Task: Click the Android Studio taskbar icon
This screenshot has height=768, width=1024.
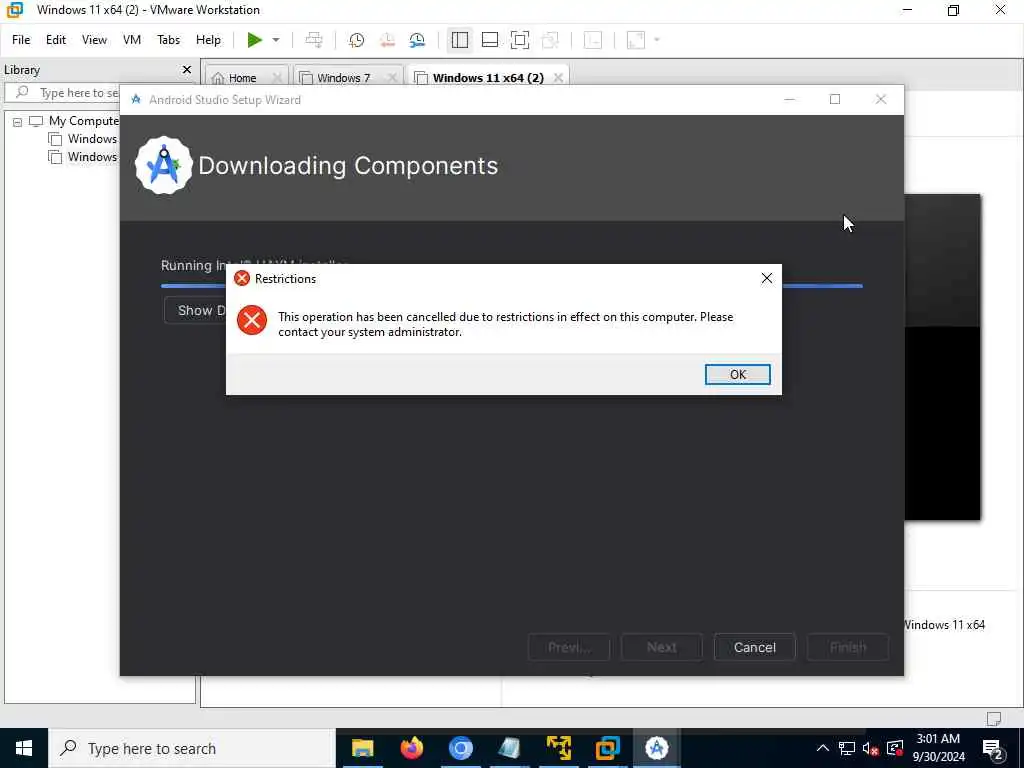Action: click(x=656, y=748)
